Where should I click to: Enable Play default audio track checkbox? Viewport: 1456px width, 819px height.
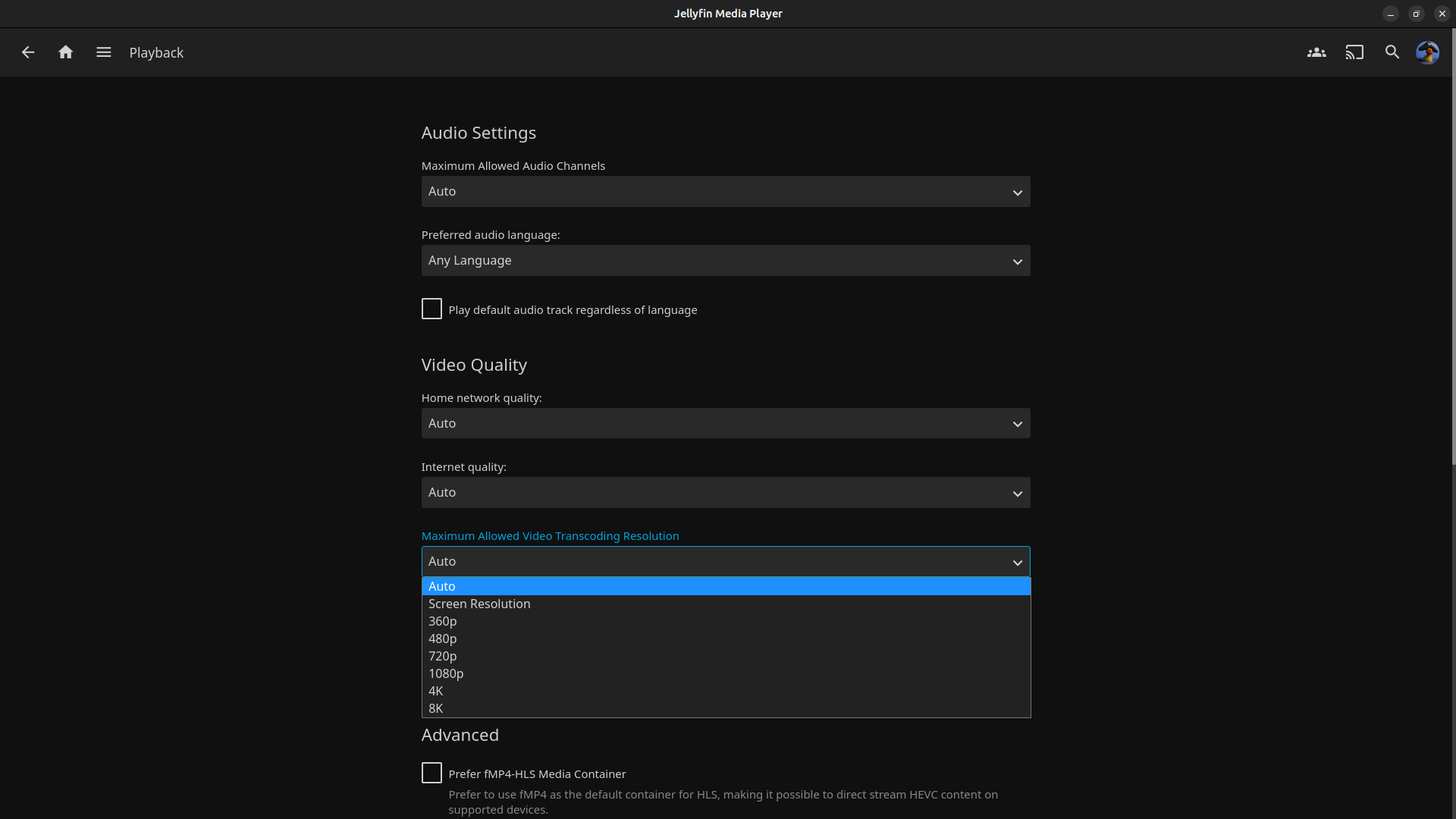[x=431, y=309]
